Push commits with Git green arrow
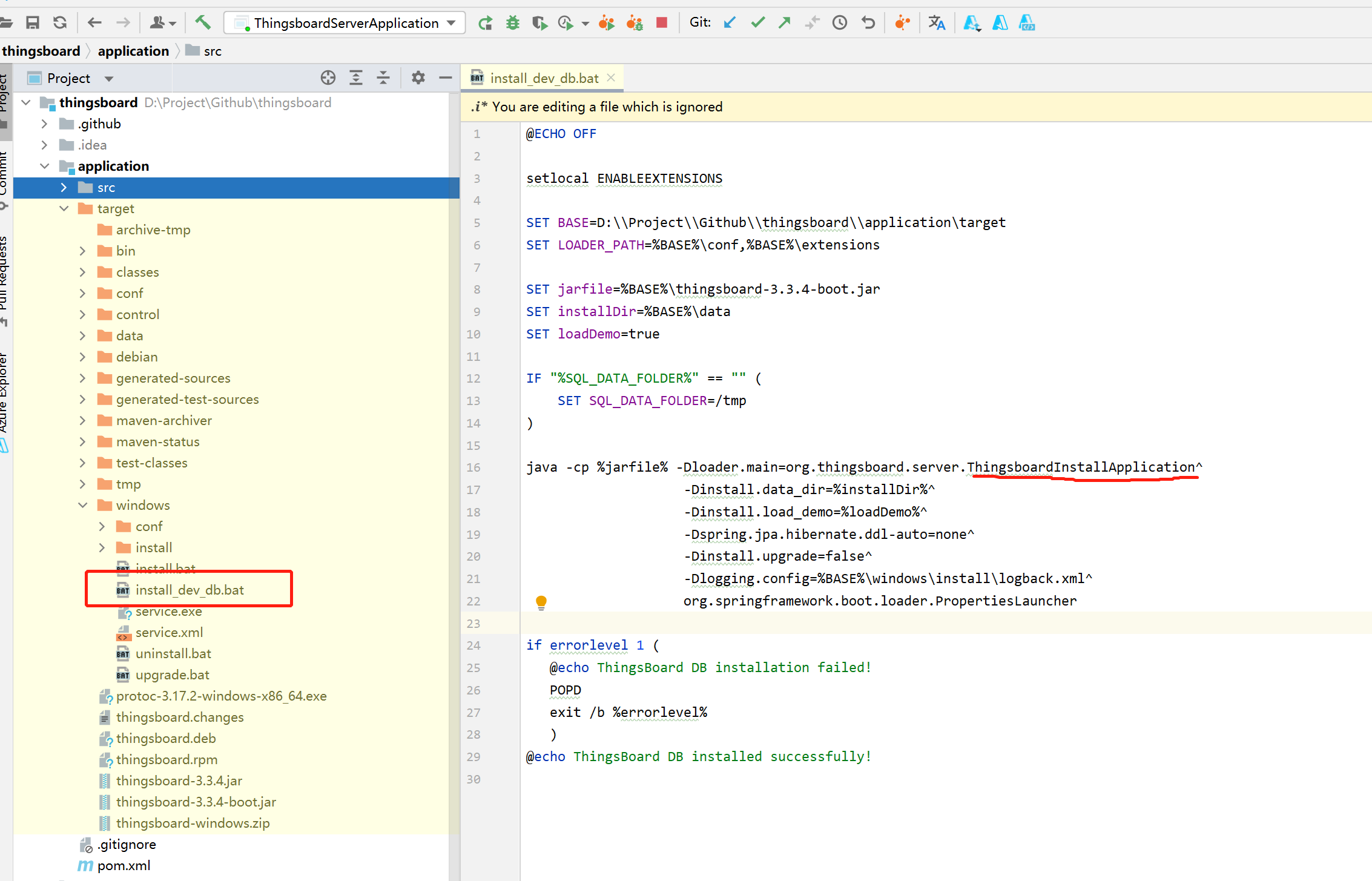The height and width of the screenshot is (881, 1372). [x=785, y=23]
